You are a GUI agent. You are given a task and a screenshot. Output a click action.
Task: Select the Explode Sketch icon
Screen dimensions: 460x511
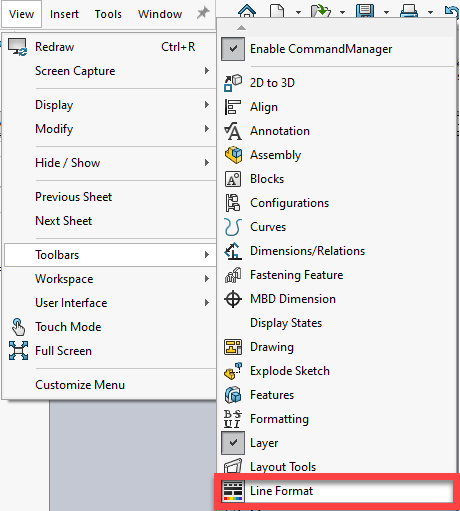coord(233,371)
